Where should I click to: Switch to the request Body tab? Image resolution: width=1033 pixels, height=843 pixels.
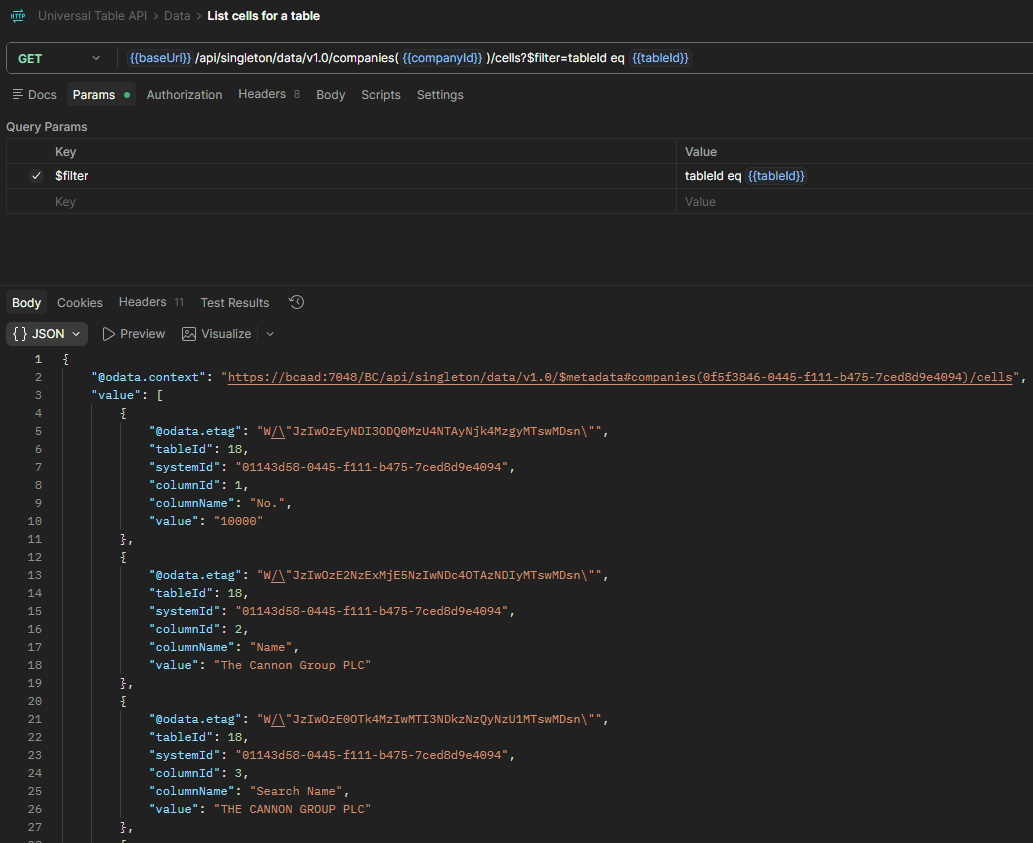pos(331,95)
